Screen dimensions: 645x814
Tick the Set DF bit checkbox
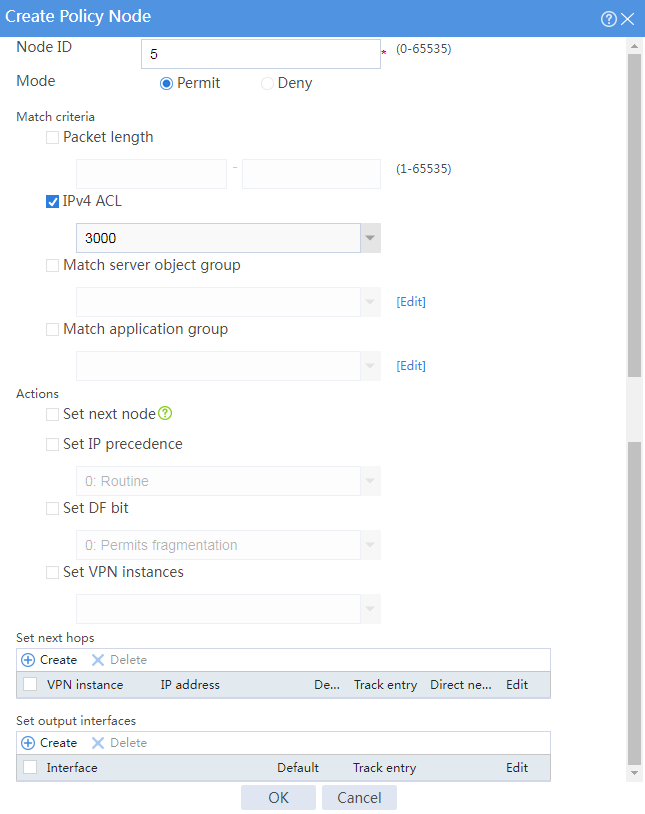[52, 508]
